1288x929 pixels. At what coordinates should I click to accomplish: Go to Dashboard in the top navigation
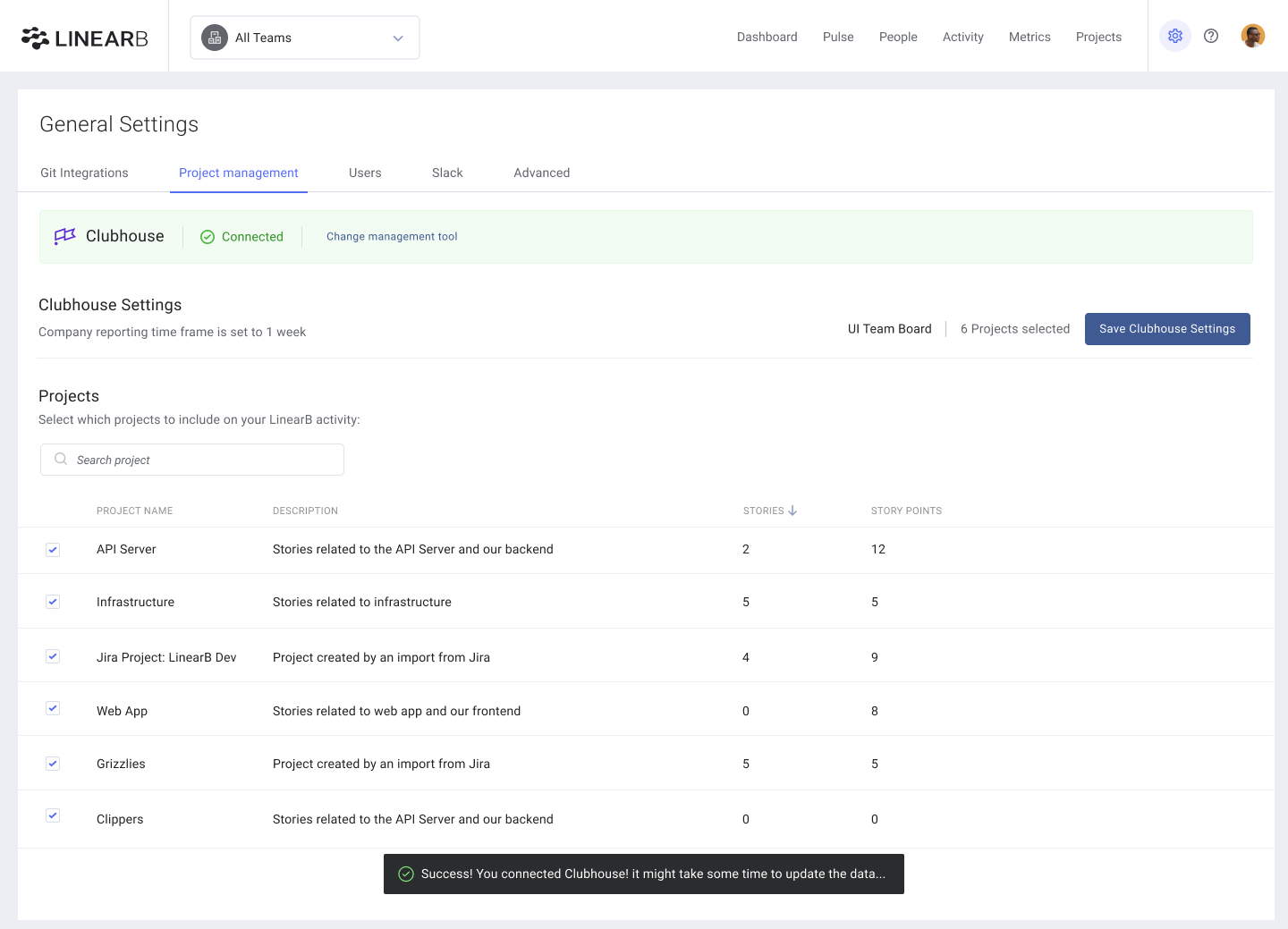point(767,37)
